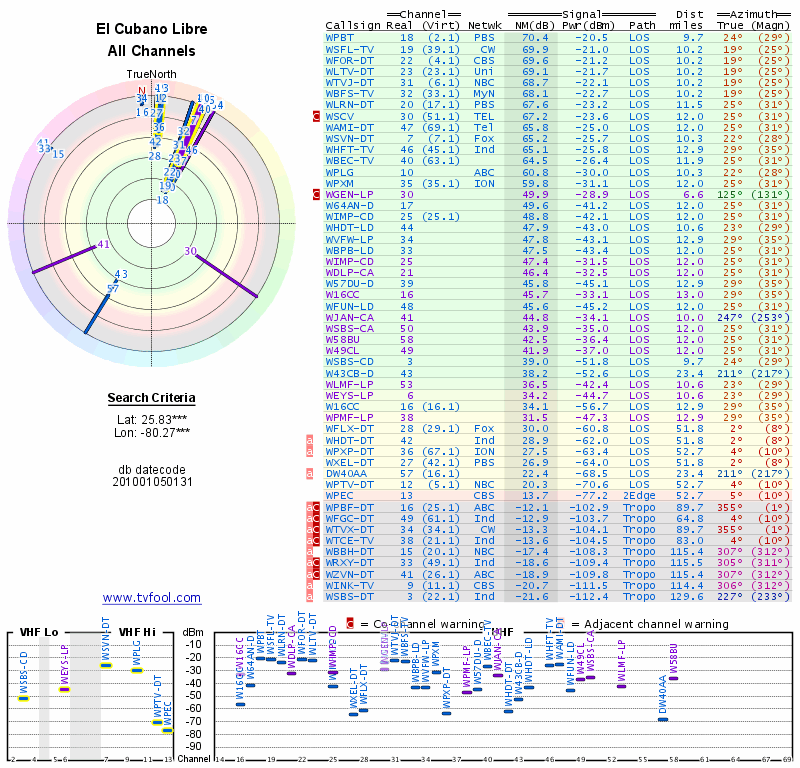
Task: Click the warning icons beside WPBF-DT row
Action: pyautogui.click(x=313, y=507)
